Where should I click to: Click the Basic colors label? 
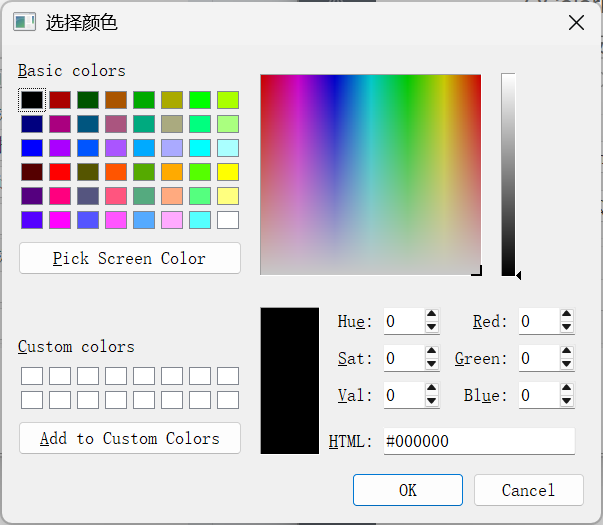(x=72, y=71)
